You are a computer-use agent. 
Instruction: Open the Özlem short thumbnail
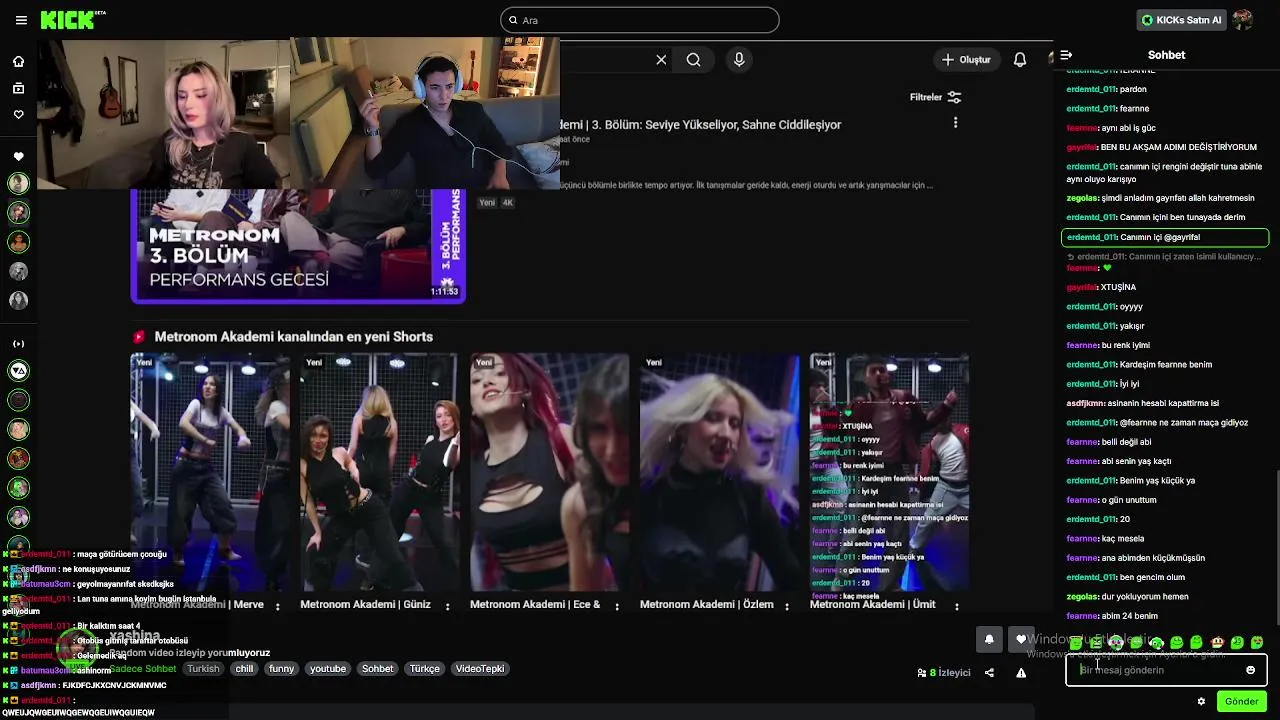719,473
